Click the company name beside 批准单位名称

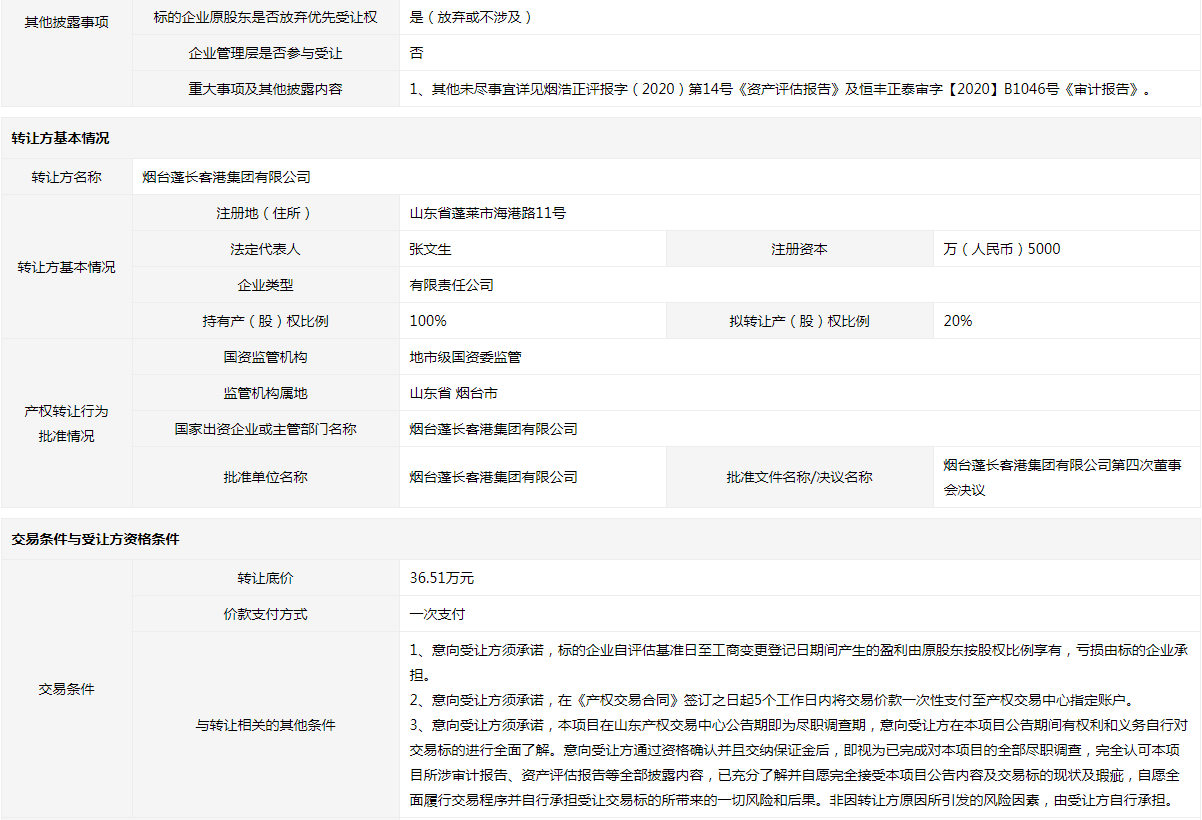click(x=494, y=477)
